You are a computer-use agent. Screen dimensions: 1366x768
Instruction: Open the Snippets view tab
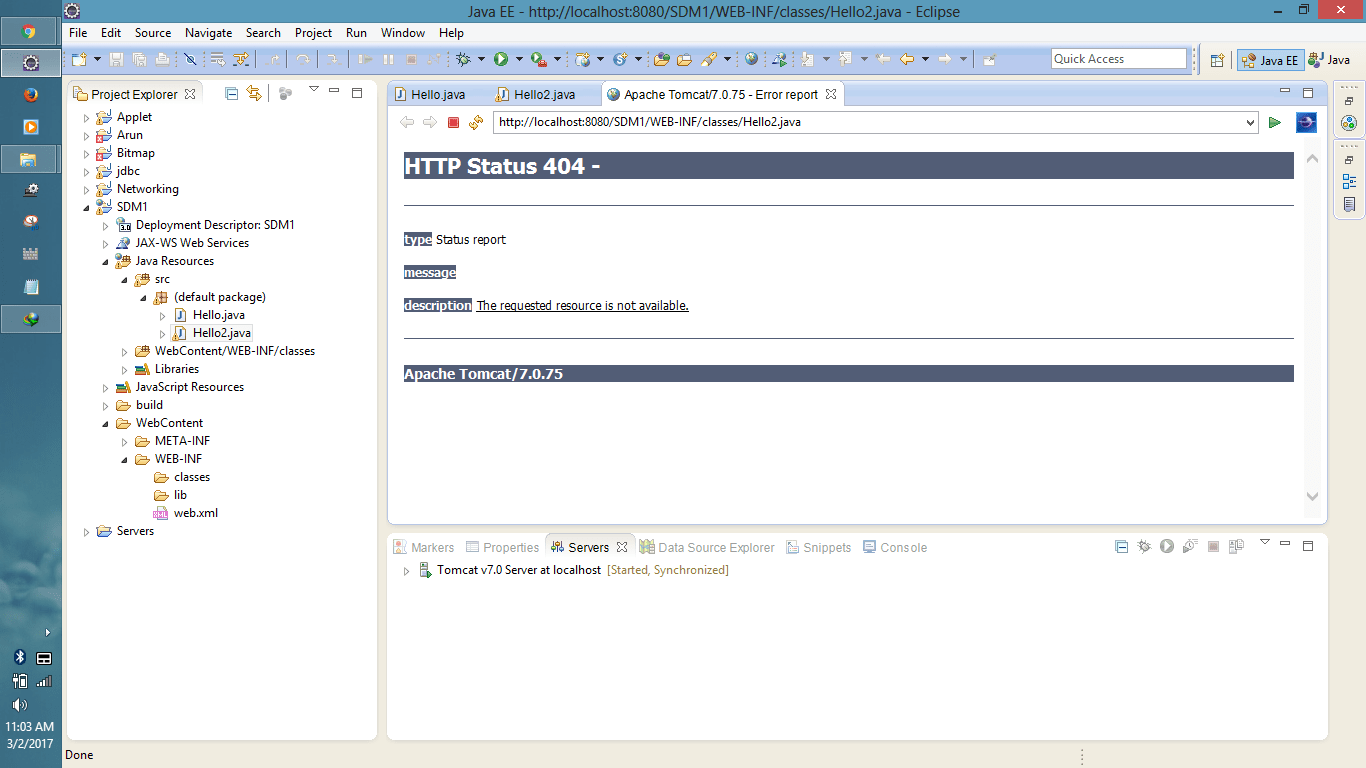[818, 547]
